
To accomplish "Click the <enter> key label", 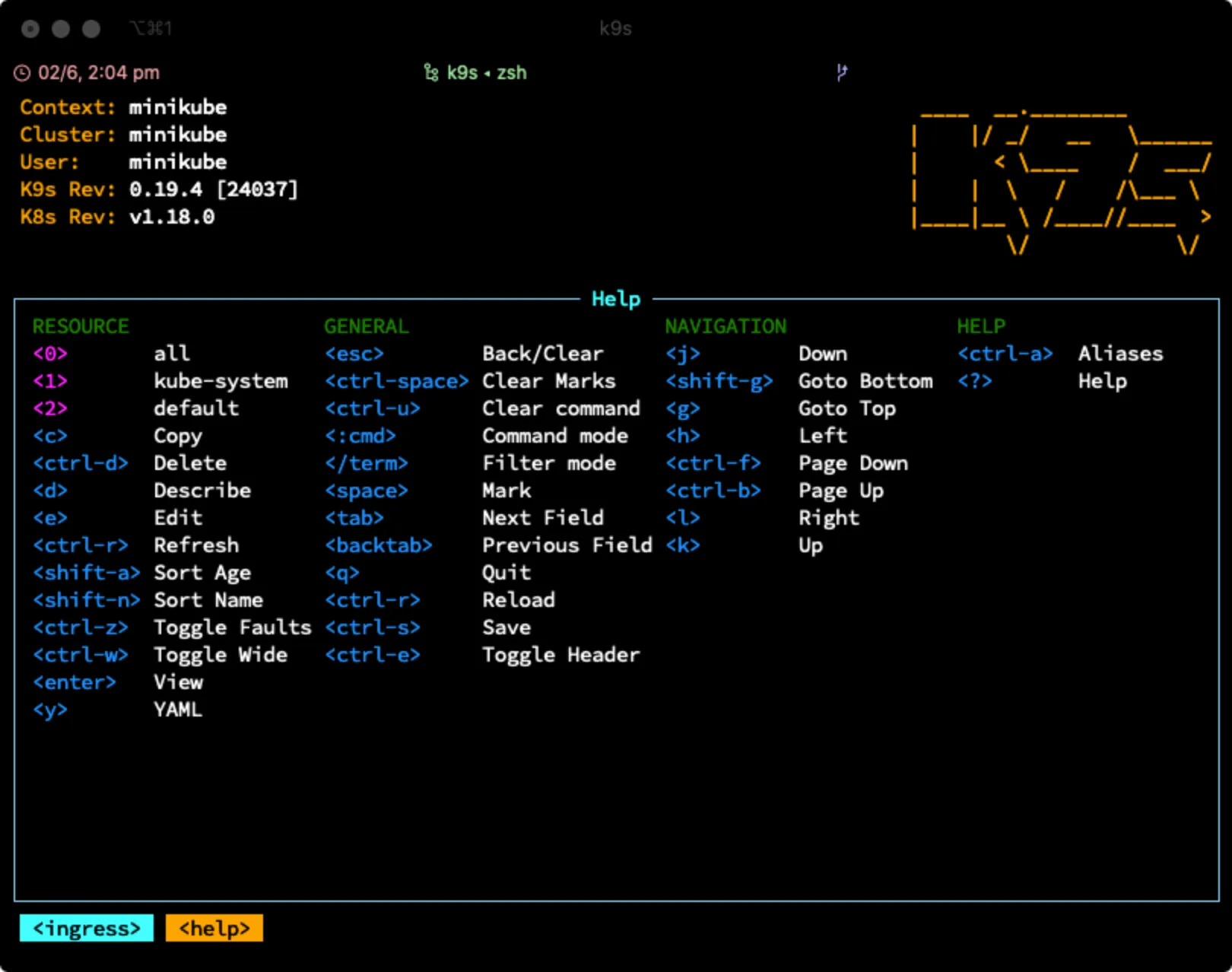I will click(75, 682).
